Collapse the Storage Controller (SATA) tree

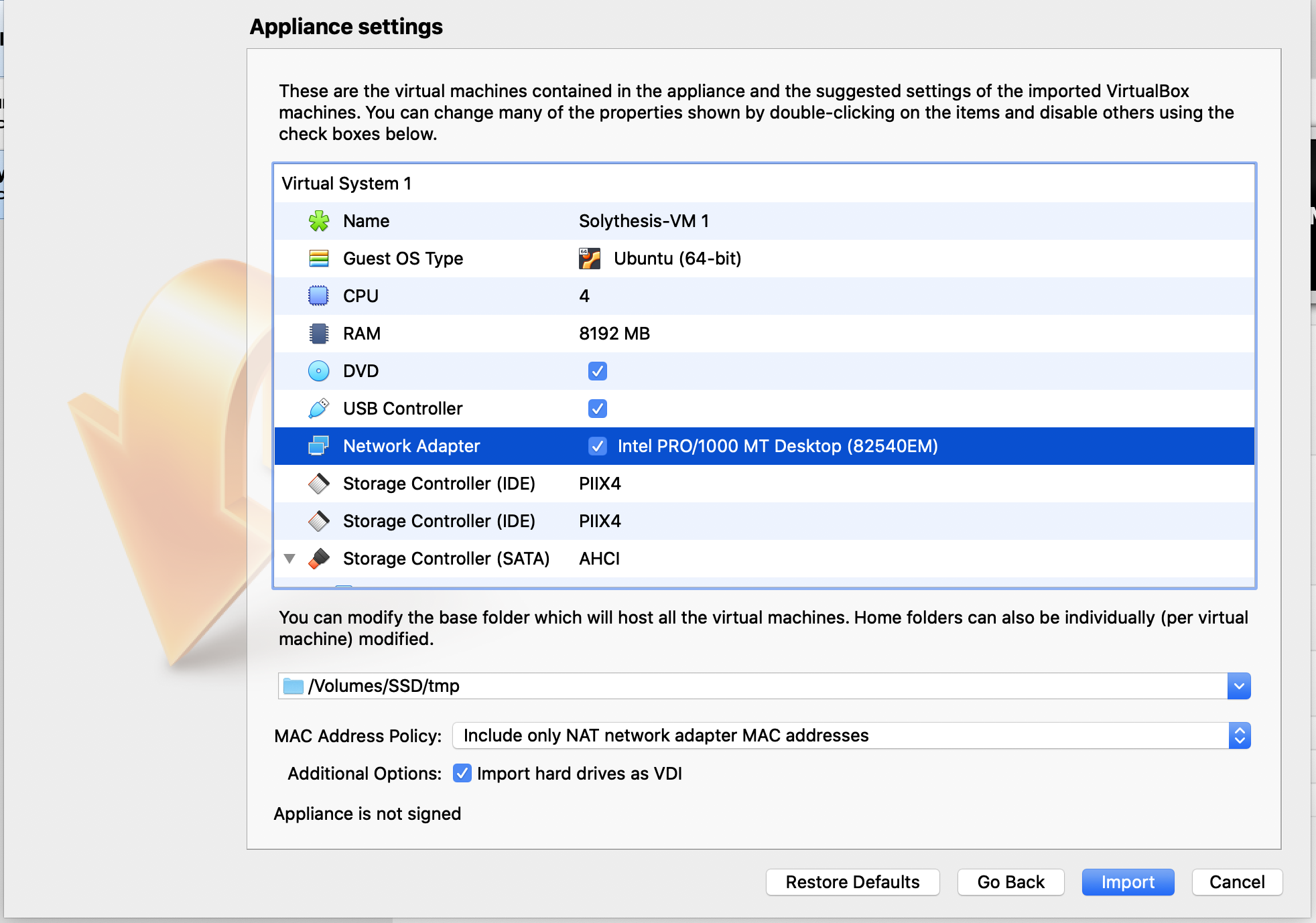point(289,559)
